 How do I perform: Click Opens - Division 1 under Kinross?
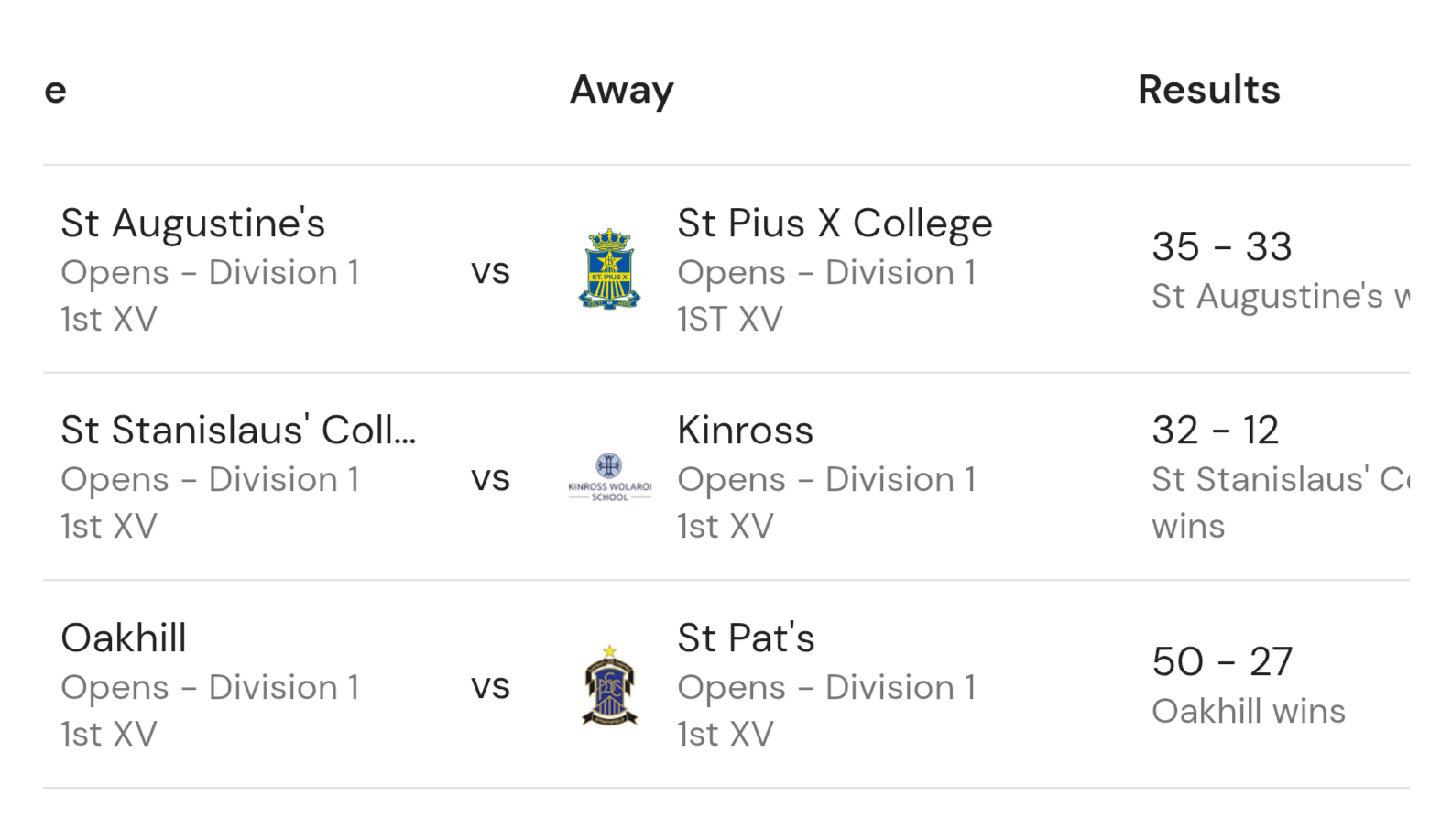(826, 480)
